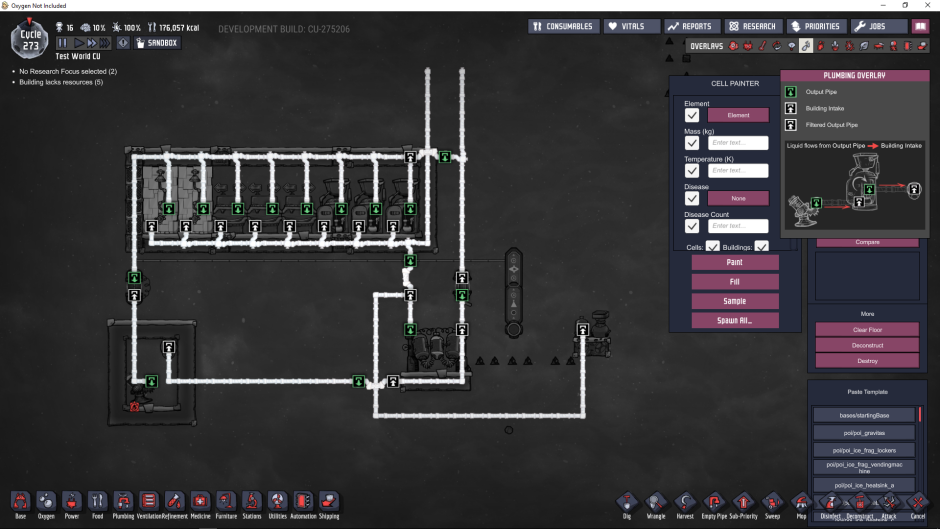Click the Temperature input field
This screenshot has width=940, height=529.
coord(738,170)
